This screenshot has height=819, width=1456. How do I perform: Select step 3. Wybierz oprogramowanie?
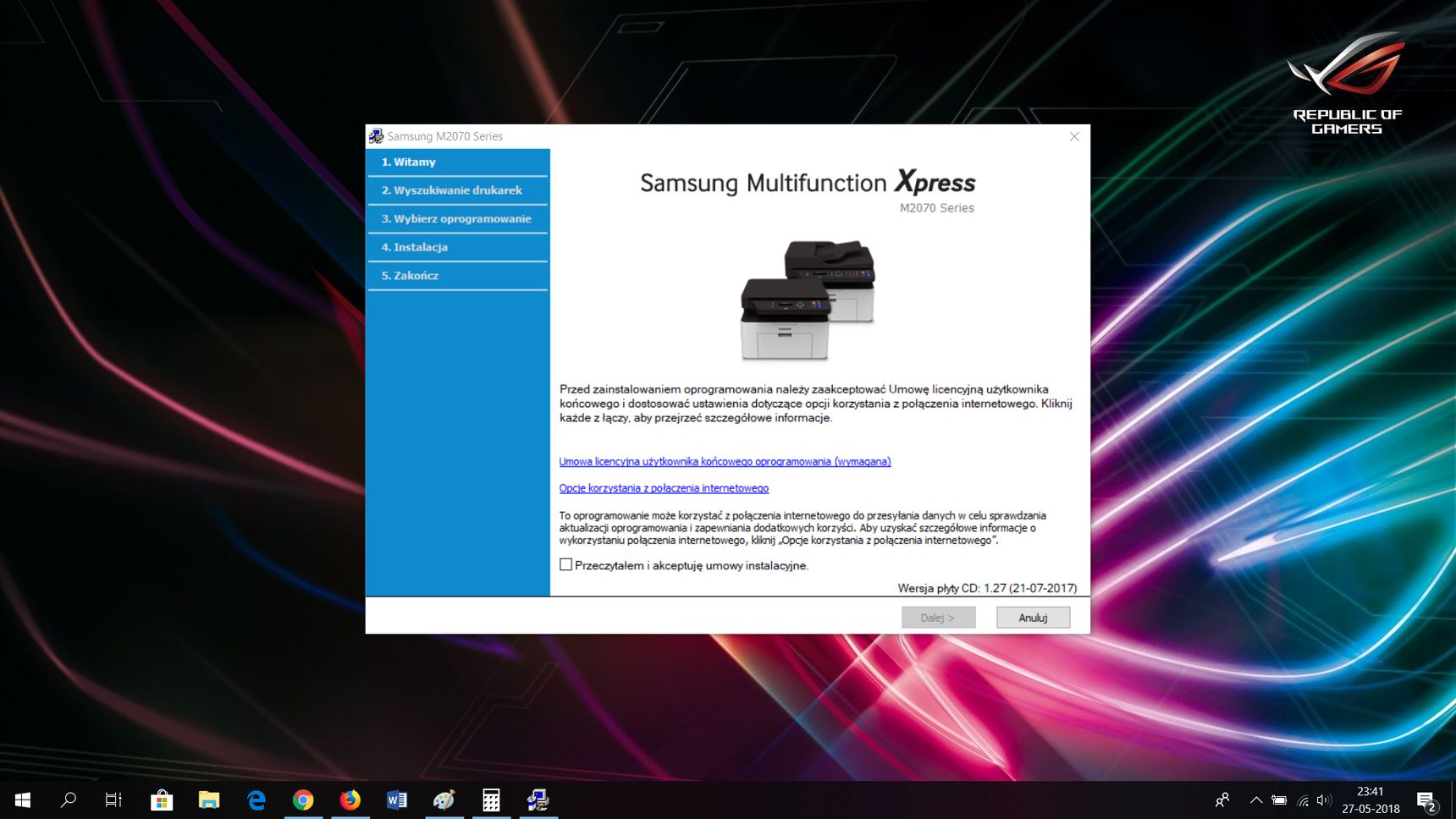[458, 218]
